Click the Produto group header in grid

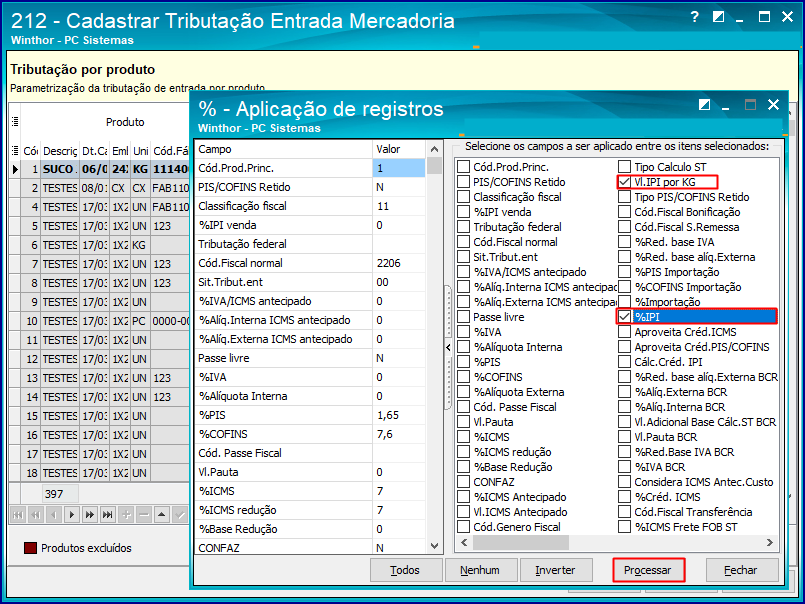pos(125,122)
